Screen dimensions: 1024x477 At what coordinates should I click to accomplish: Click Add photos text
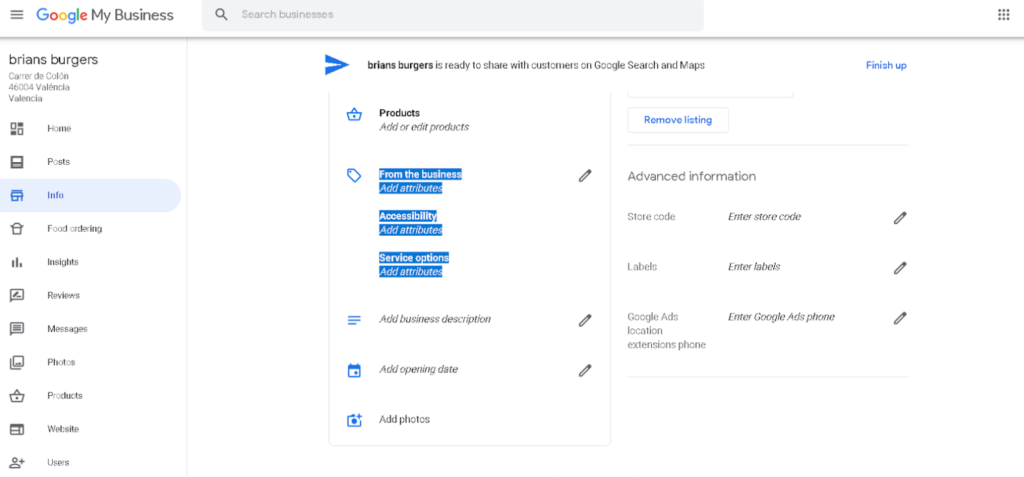pos(404,419)
